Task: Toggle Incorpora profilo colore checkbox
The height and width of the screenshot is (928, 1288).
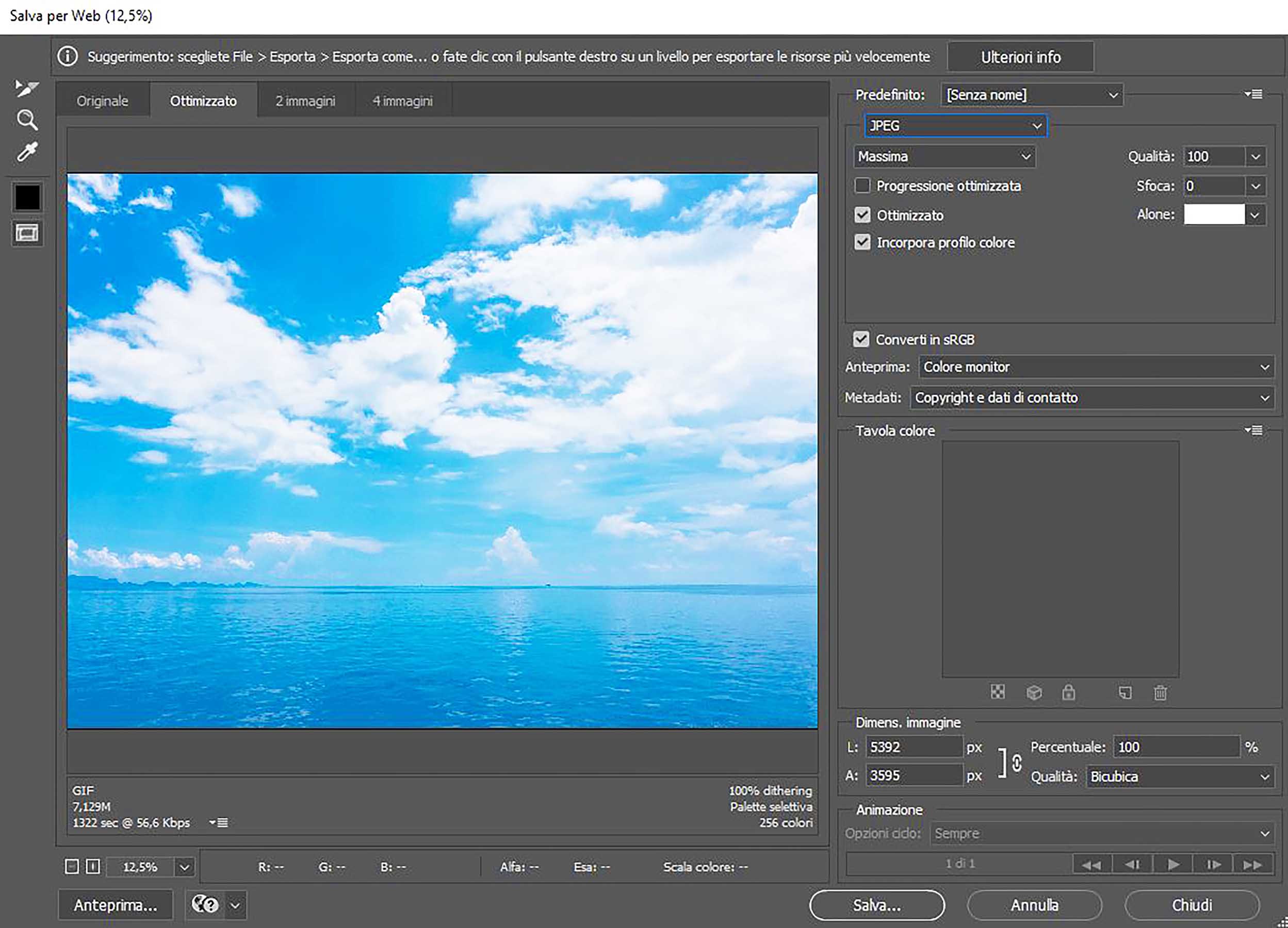Action: coord(862,242)
